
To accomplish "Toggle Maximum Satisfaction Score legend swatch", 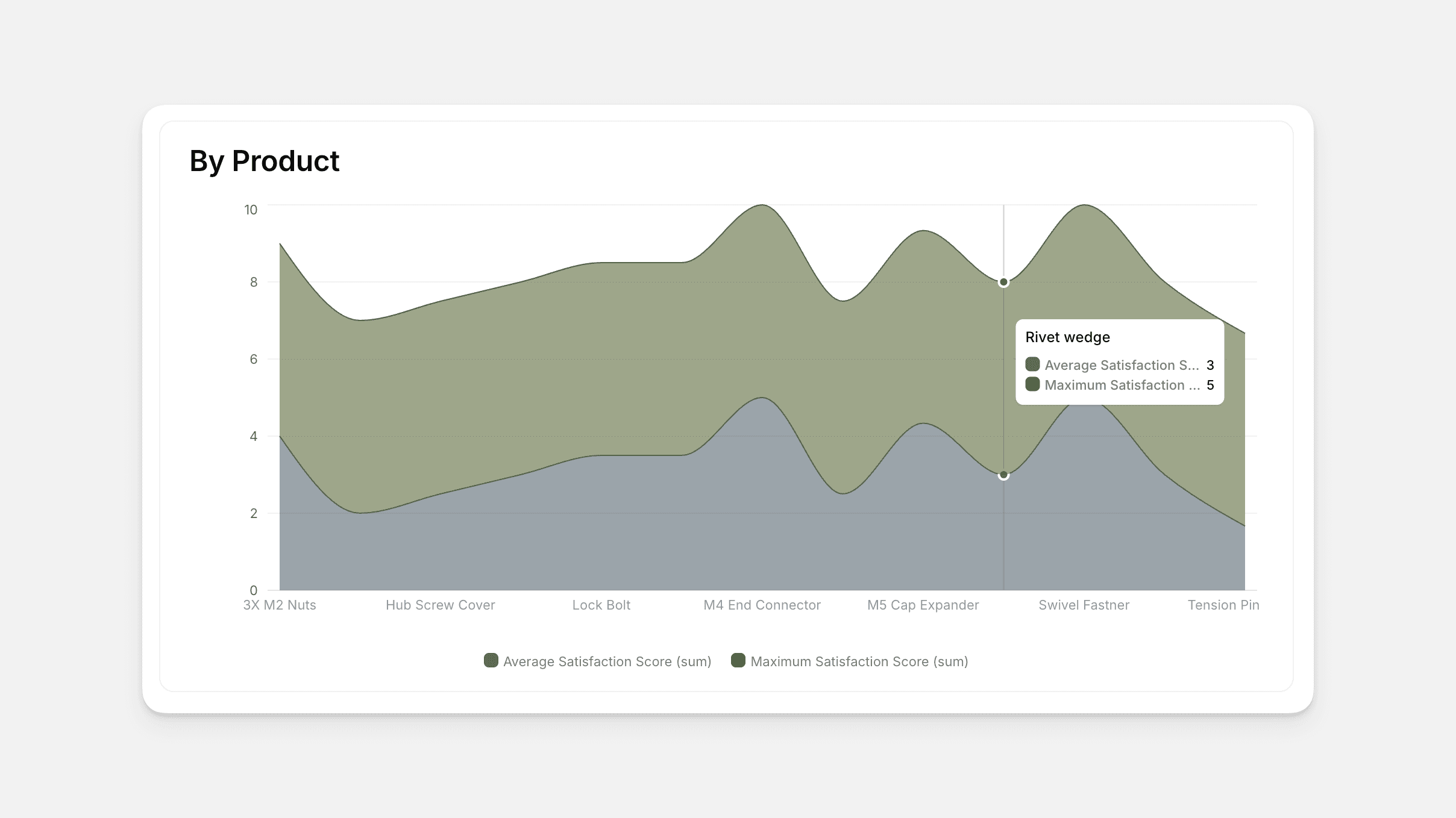I will (738, 660).
